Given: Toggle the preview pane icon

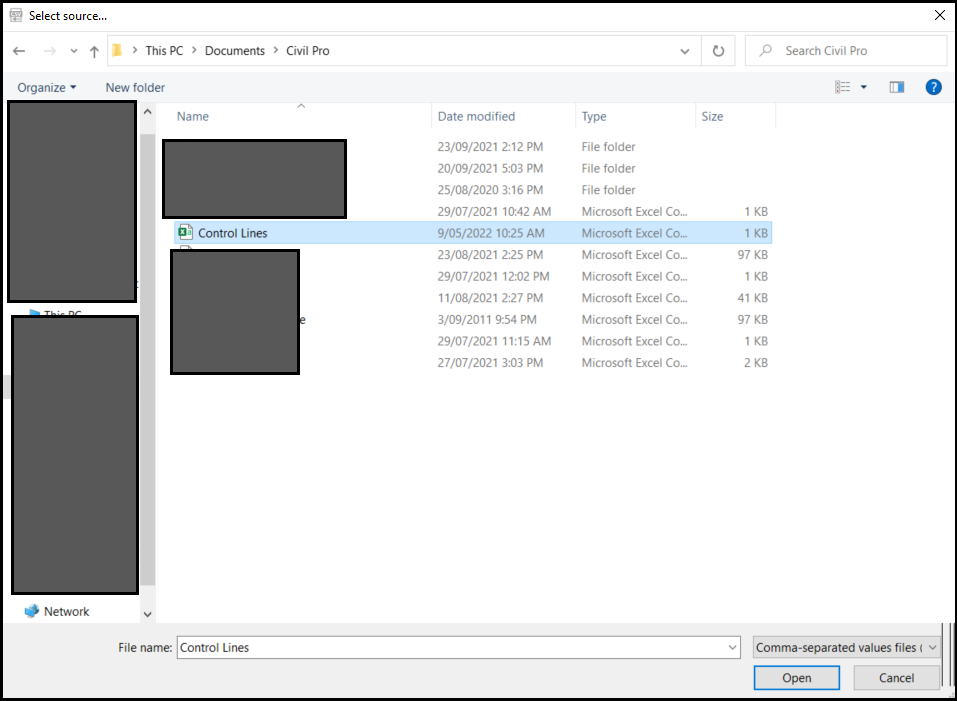Looking at the screenshot, I should pyautogui.click(x=896, y=87).
